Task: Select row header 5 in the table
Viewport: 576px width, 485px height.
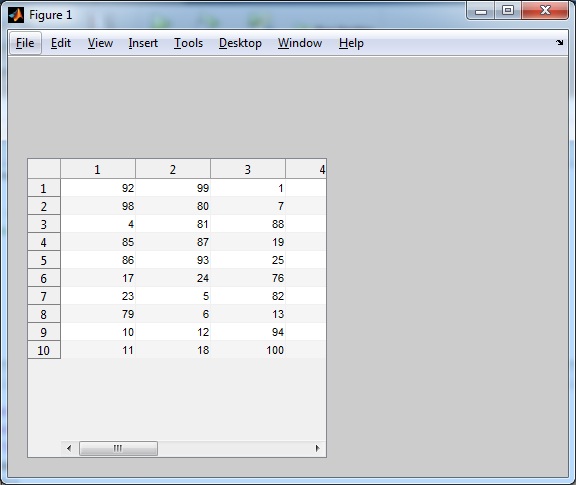Action: [44, 260]
